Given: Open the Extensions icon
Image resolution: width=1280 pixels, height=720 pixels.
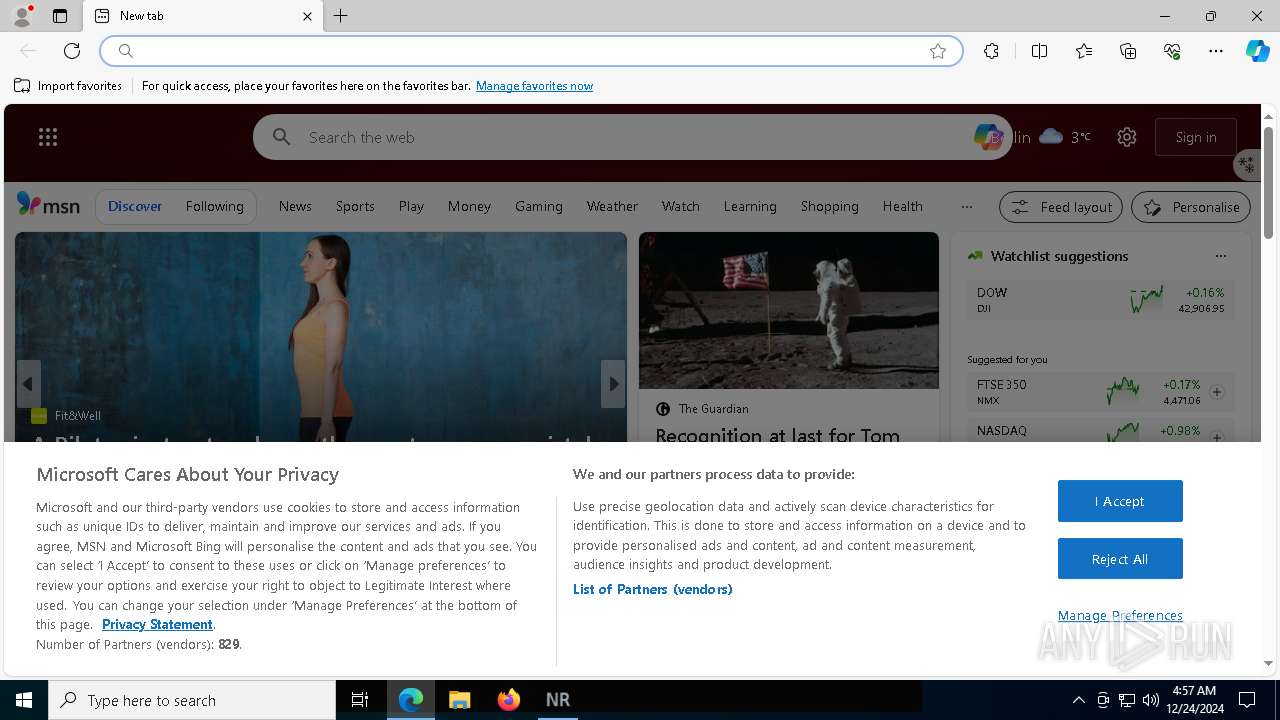Looking at the screenshot, I should [991, 51].
